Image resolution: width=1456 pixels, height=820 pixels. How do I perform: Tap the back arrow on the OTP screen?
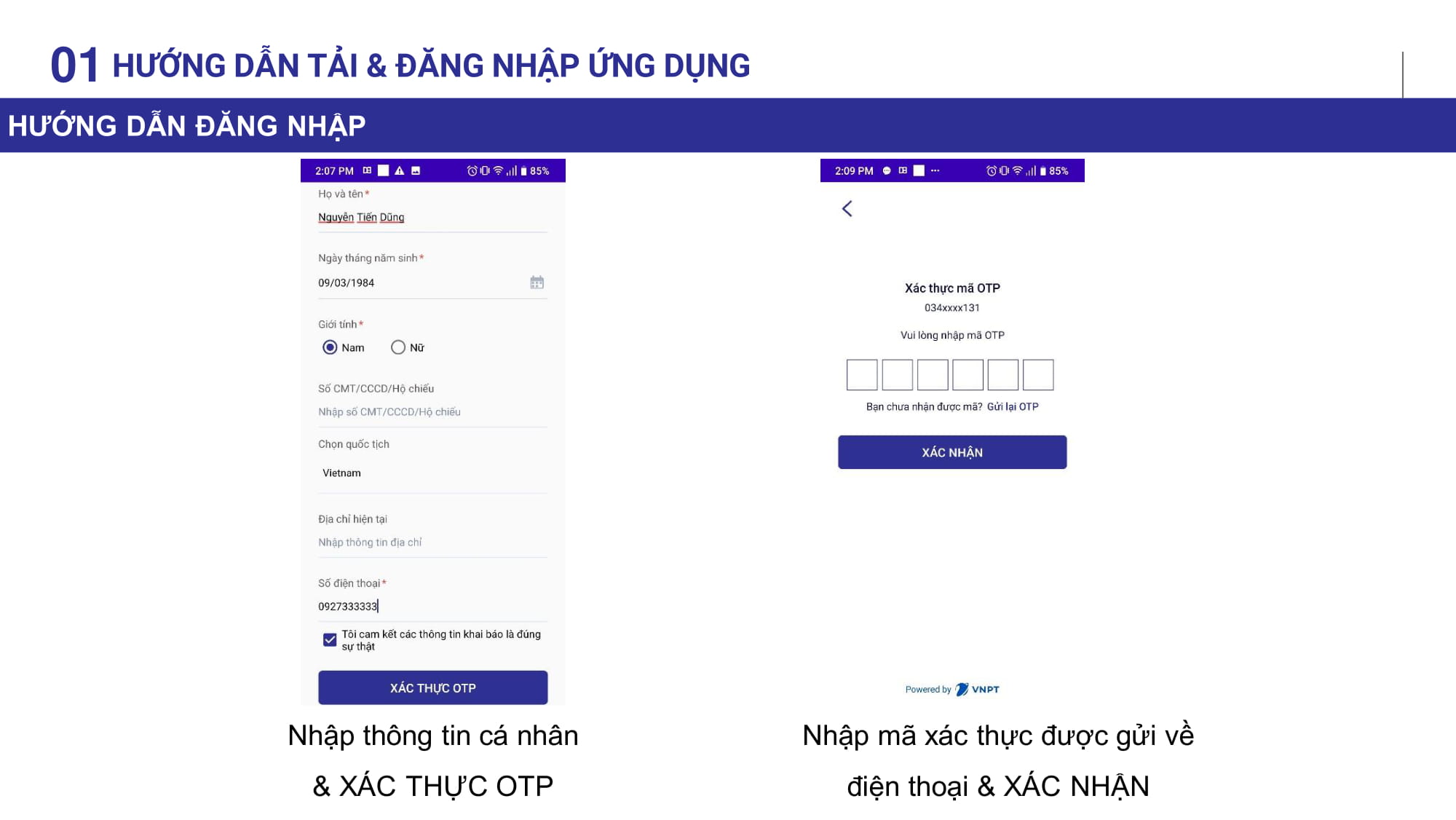coord(847,209)
